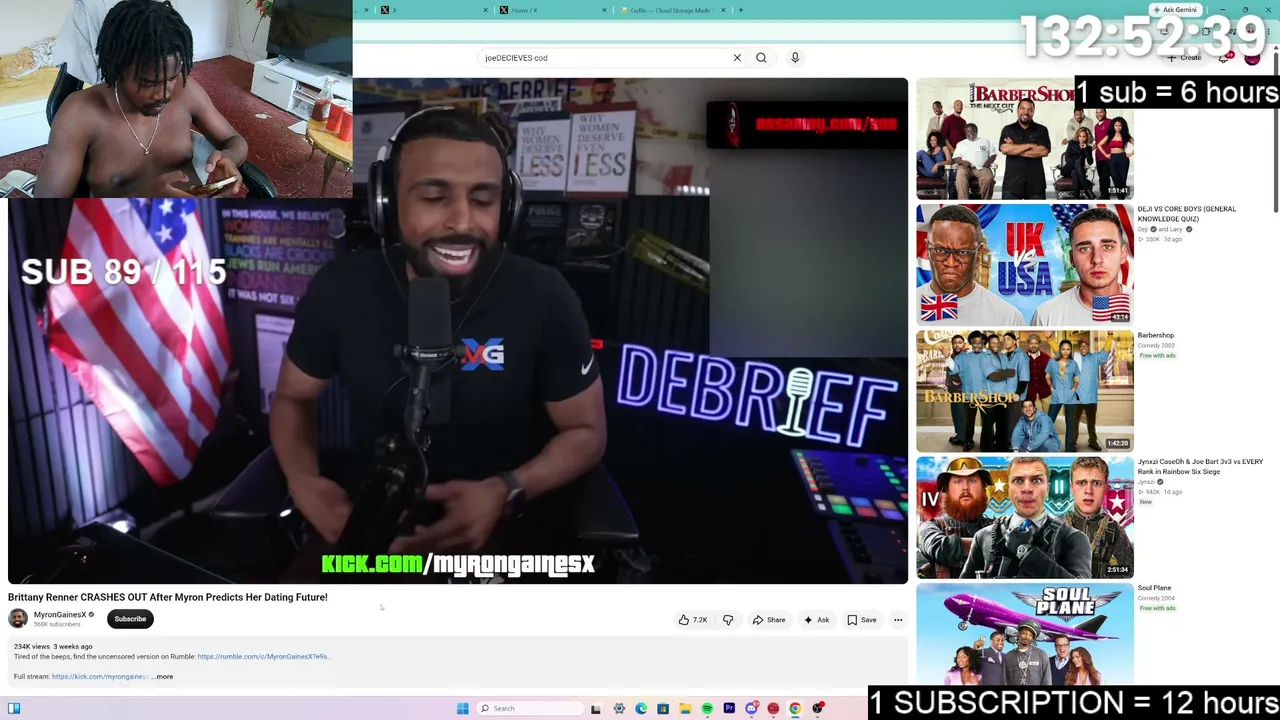Viewport: 1280px width, 720px height.
Task: Open Barbershop: The Next Cut thumbnail
Action: [x=1025, y=139]
